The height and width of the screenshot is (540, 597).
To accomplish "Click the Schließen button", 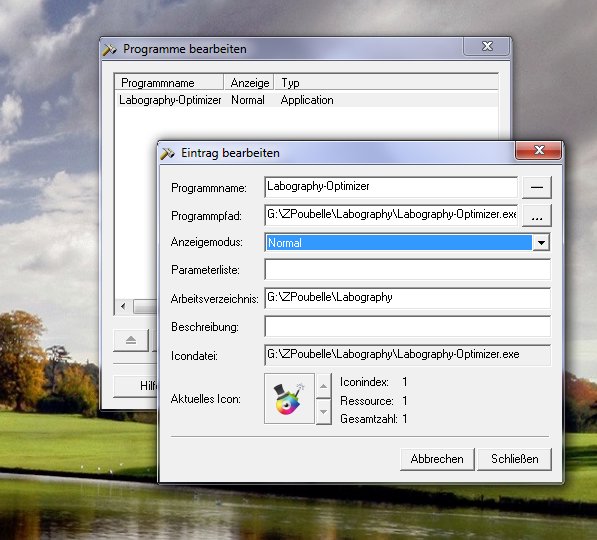I will pyautogui.click(x=514, y=459).
